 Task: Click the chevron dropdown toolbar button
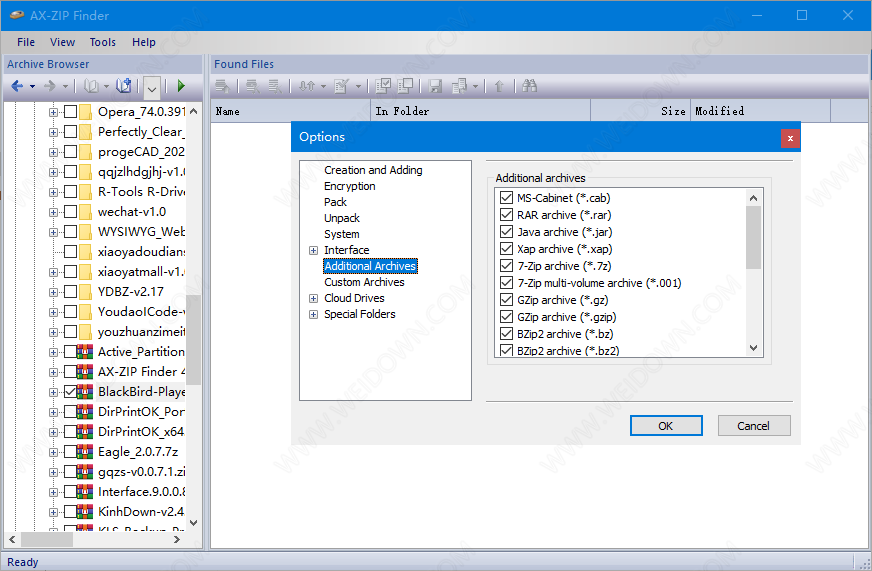(152, 87)
